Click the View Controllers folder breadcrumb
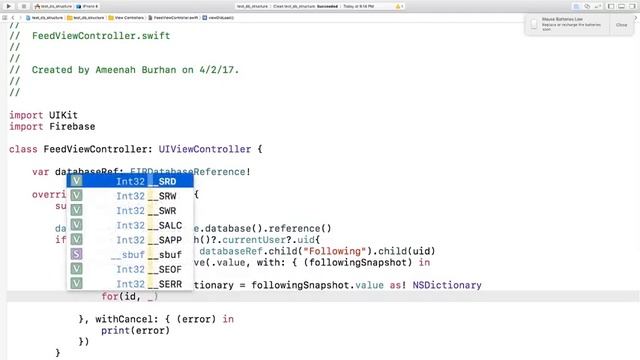640x360 pixels. (126, 18)
